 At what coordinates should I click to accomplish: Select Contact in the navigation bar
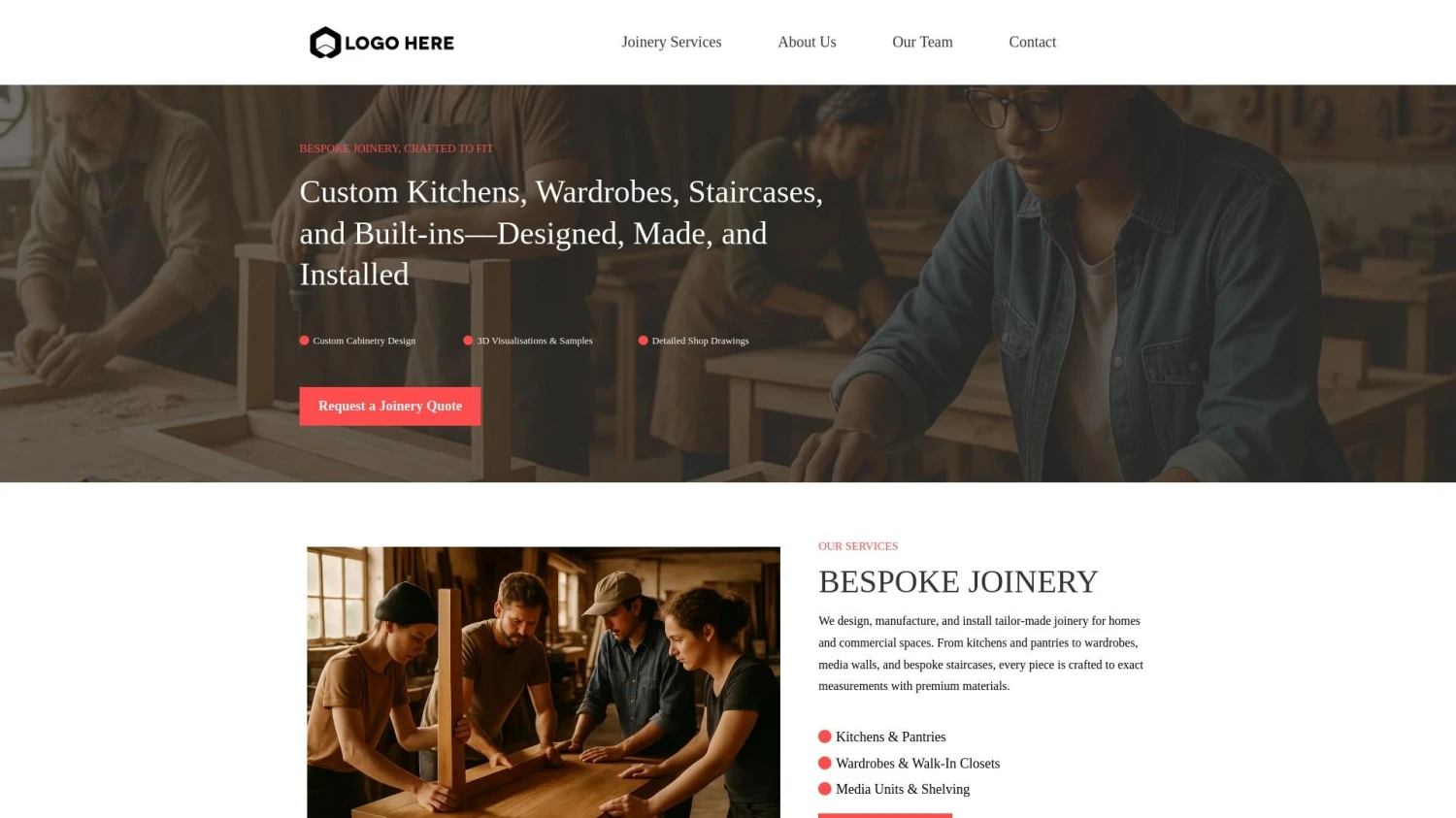(1032, 42)
